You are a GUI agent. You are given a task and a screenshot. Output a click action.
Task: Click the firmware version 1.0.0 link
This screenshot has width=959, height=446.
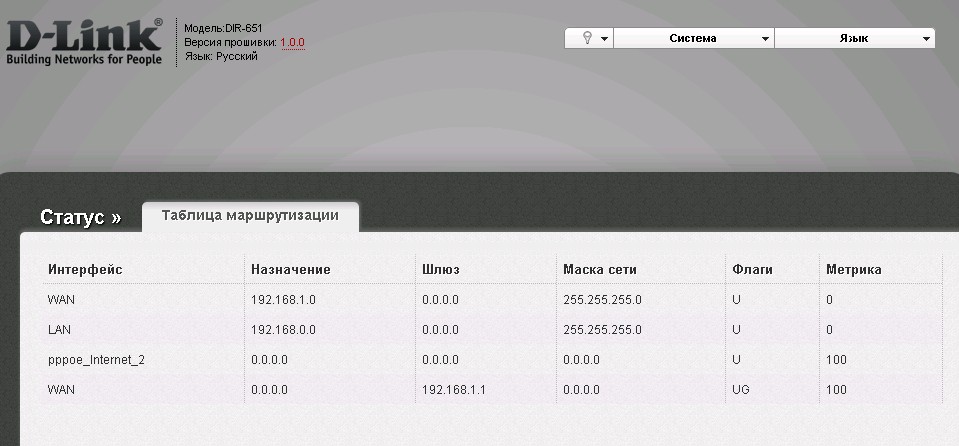292,43
